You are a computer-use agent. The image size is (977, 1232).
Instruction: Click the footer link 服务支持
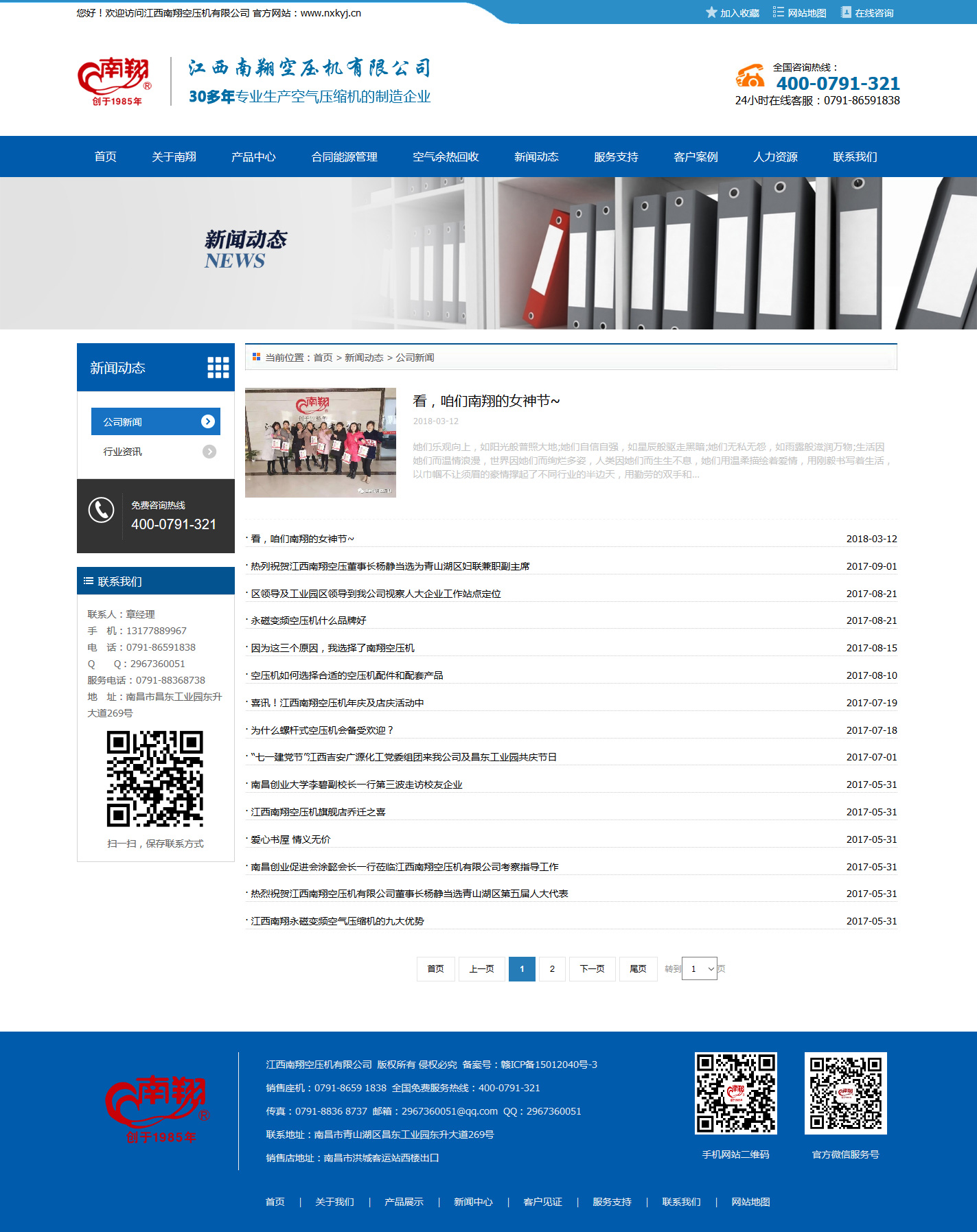pos(612,1202)
